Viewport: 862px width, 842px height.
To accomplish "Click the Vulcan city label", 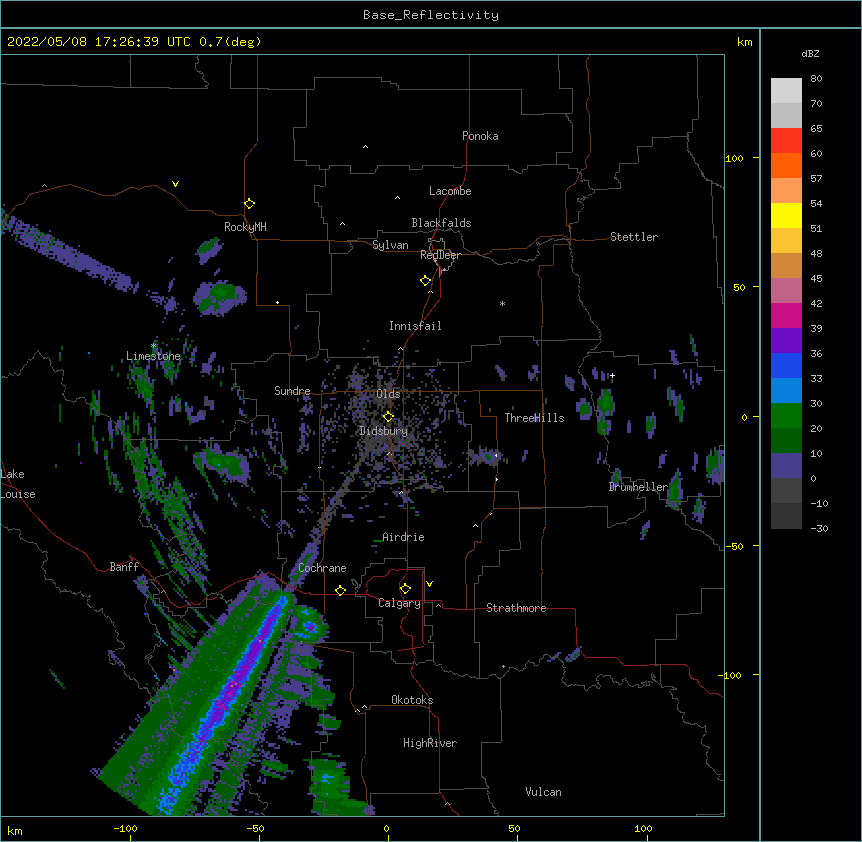I will tap(543, 792).
